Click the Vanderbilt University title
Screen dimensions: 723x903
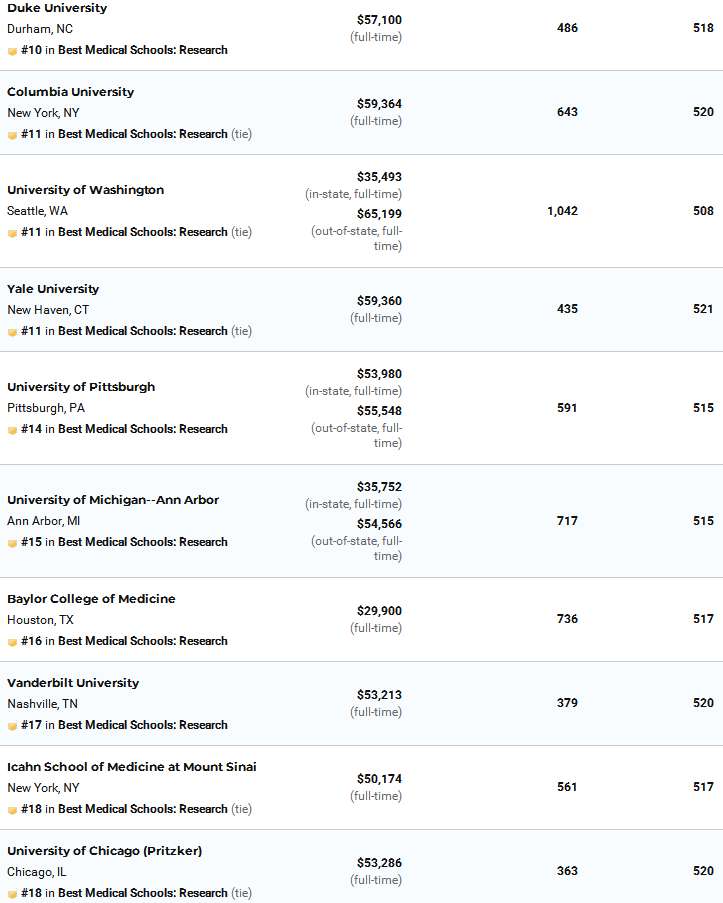coord(73,683)
